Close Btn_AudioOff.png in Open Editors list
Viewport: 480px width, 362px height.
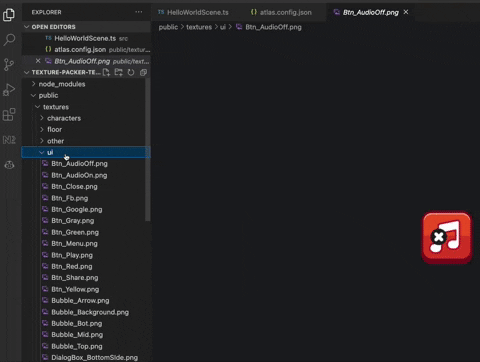(x=38, y=61)
